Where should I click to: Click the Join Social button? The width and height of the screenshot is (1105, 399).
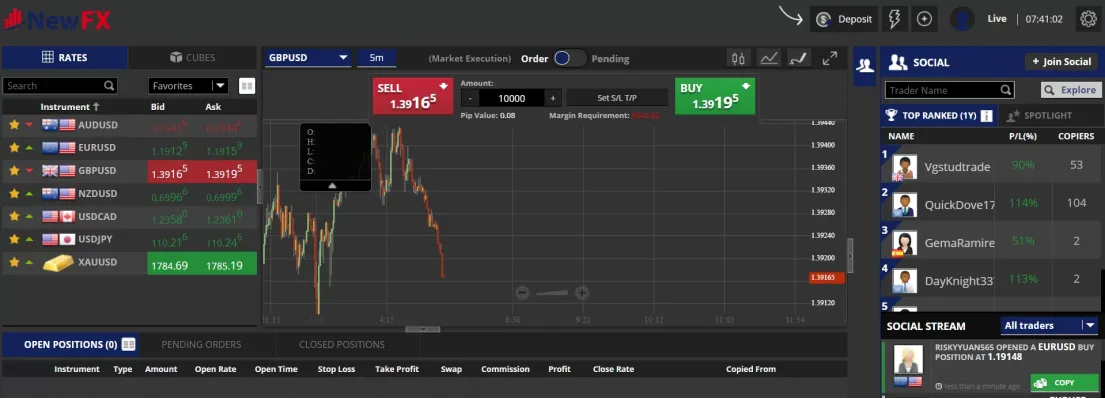[x=1061, y=62]
